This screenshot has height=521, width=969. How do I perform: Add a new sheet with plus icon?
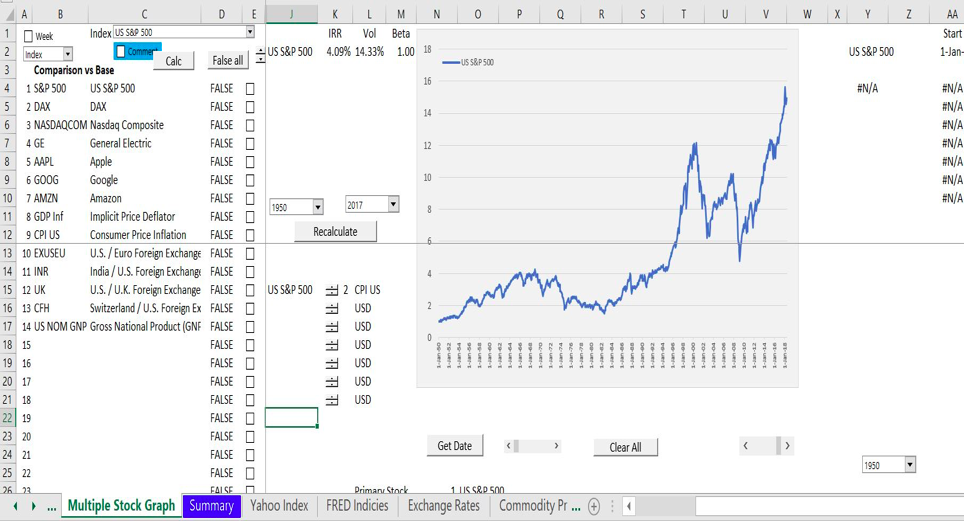point(593,507)
